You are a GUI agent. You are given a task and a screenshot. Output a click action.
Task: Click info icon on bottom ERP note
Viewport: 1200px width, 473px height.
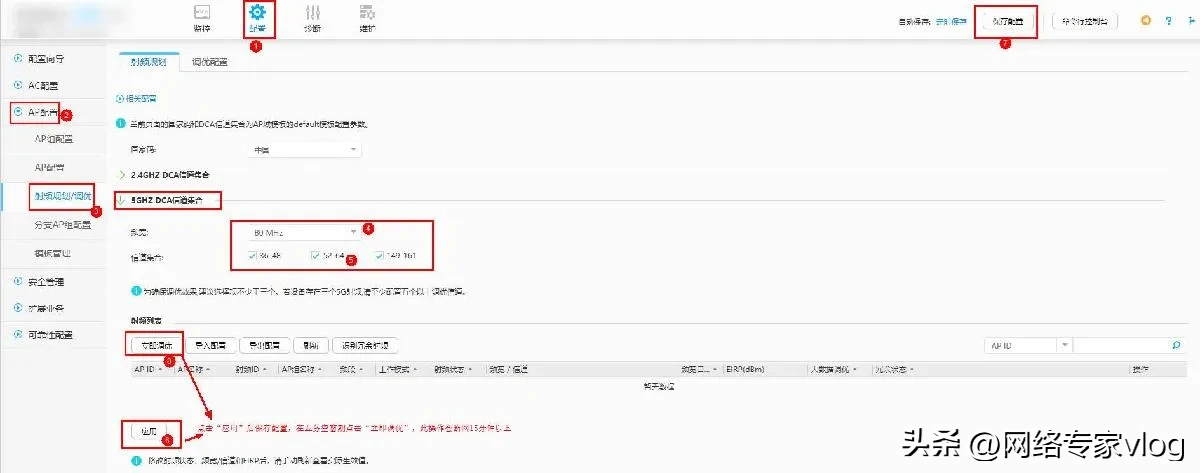(136, 461)
